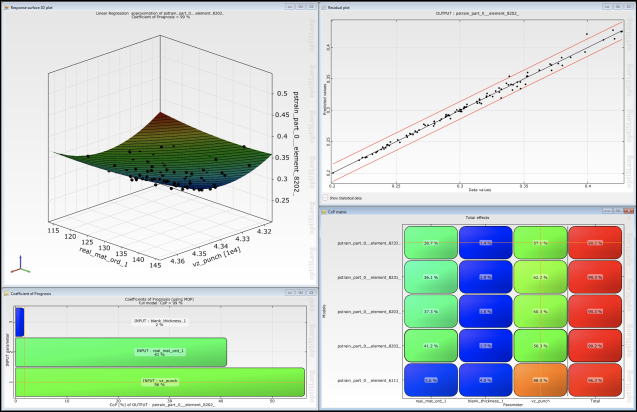Viewport: 637px width, 412px height.
Task: Select the 36.1 % cell in CoP matrix
Action: (x=431, y=277)
